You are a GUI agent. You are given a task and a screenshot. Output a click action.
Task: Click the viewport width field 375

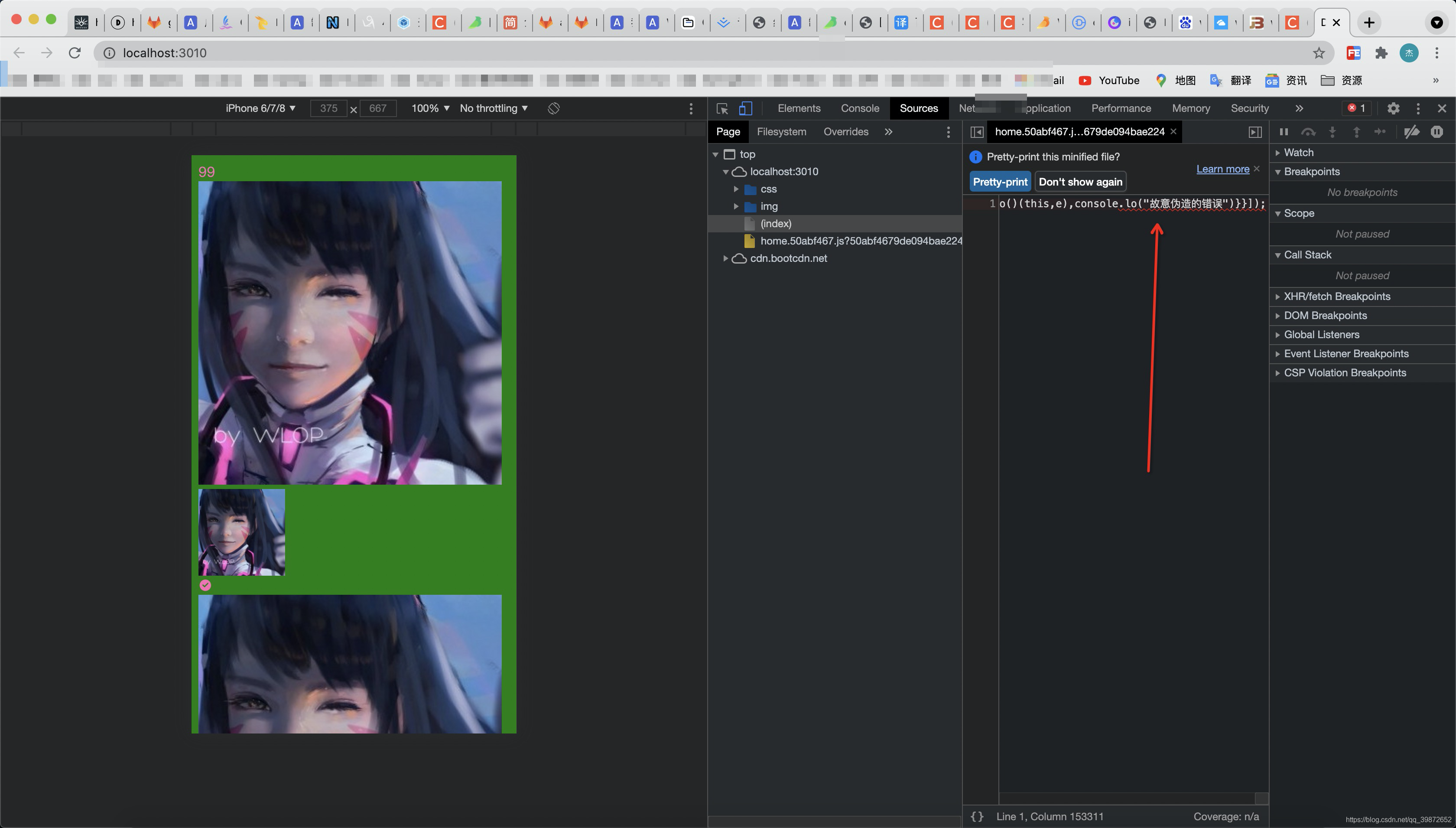[328, 108]
